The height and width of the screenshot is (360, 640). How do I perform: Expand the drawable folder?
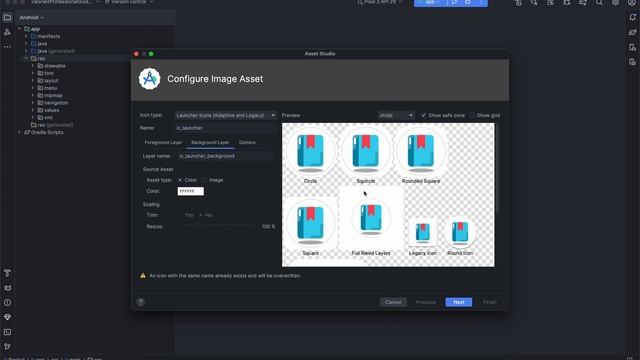tap(33, 66)
